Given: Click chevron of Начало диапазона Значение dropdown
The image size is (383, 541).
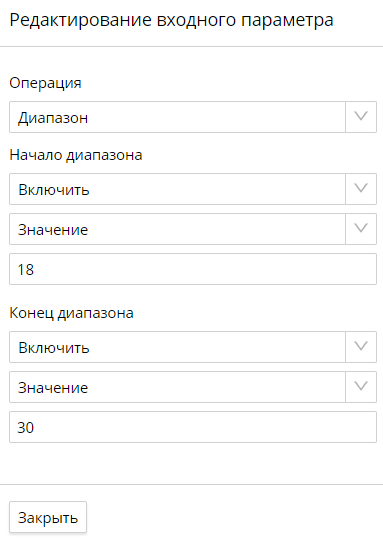Looking at the screenshot, I should [x=361, y=229].
